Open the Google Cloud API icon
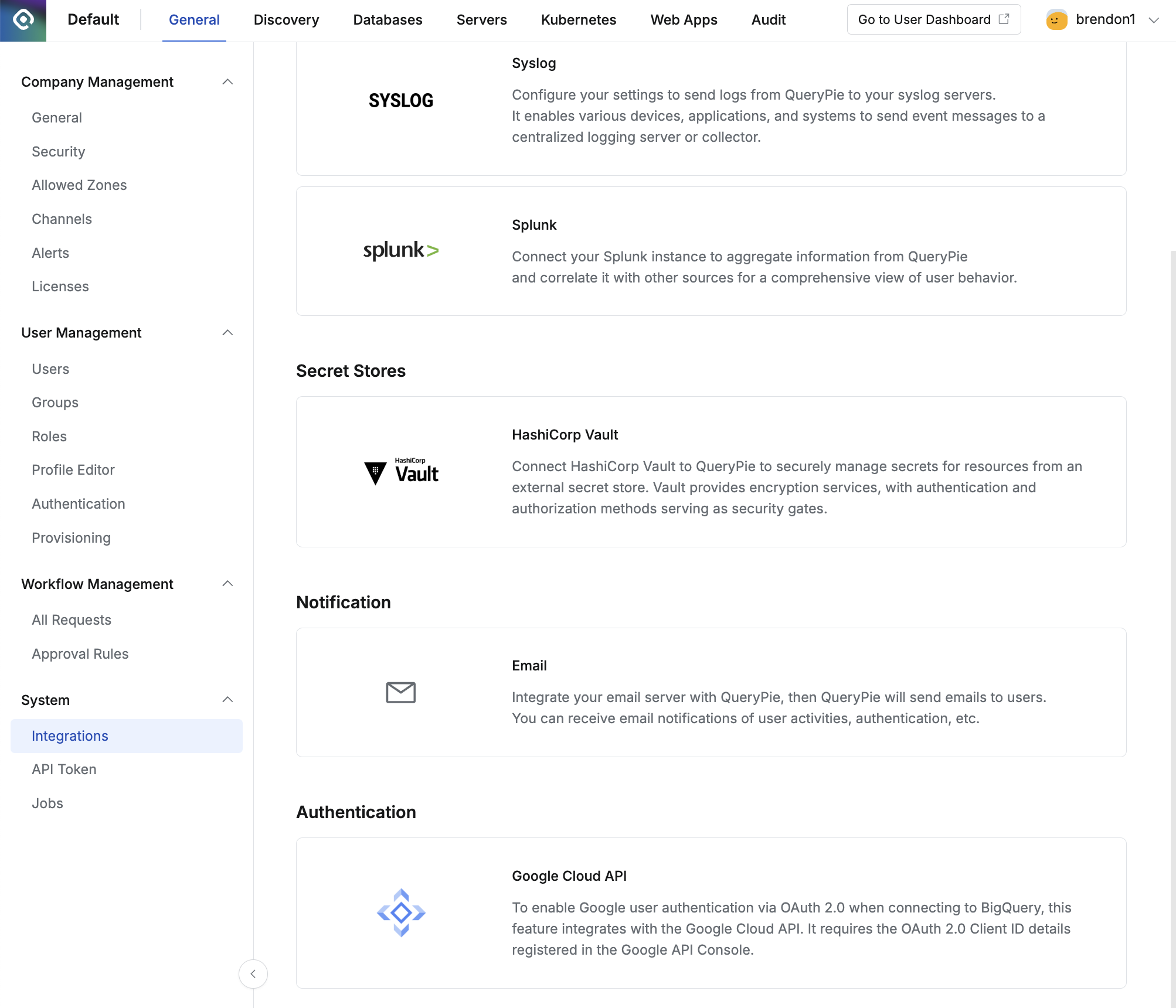The width and height of the screenshot is (1176, 1008). click(400, 912)
